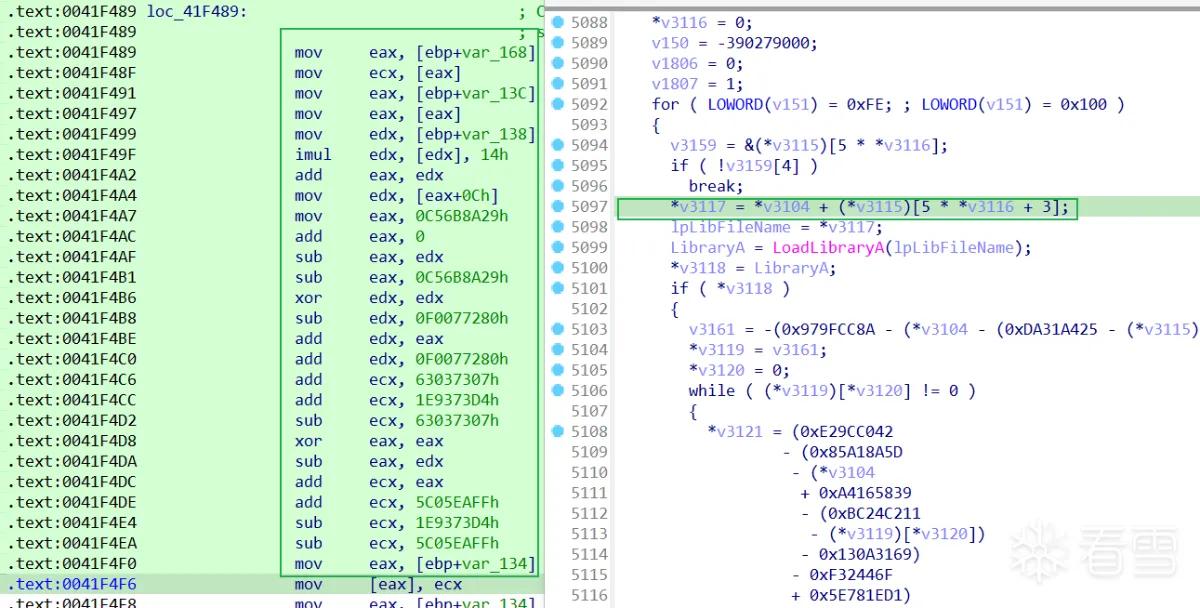Click v1806 = 0 assignment
This screenshot has height=608, width=1200.
697,63
